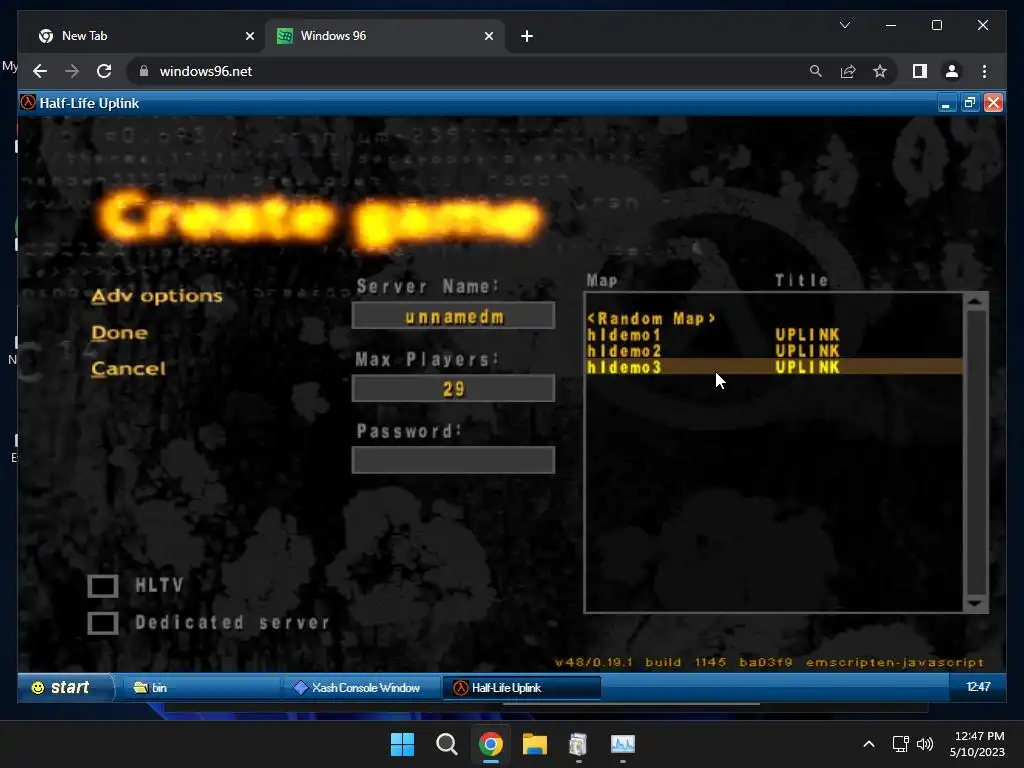Open the Windows clock and date
Image resolution: width=1024 pixels, height=768 pixels.
978,744
